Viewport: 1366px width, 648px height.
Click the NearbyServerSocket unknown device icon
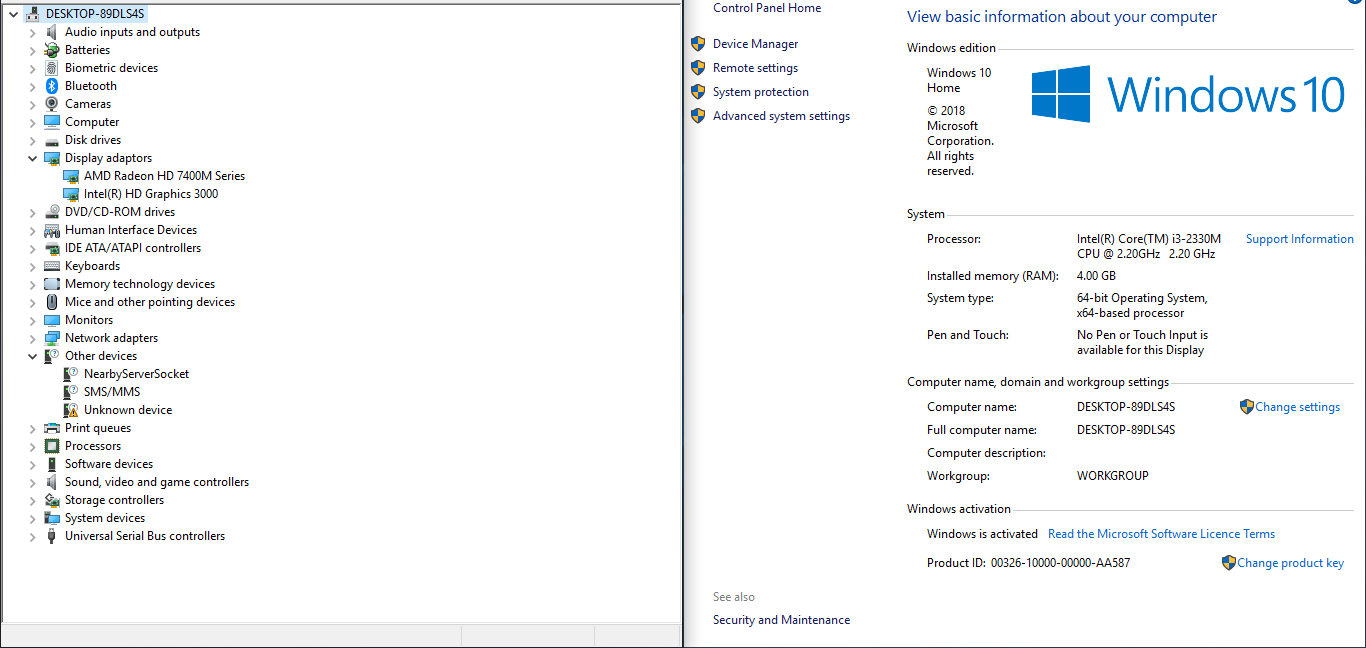coord(71,374)
